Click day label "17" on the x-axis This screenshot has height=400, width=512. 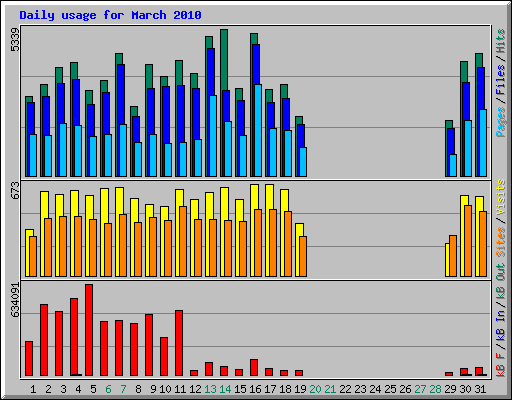pyautogui.click(x=270, y=389)
